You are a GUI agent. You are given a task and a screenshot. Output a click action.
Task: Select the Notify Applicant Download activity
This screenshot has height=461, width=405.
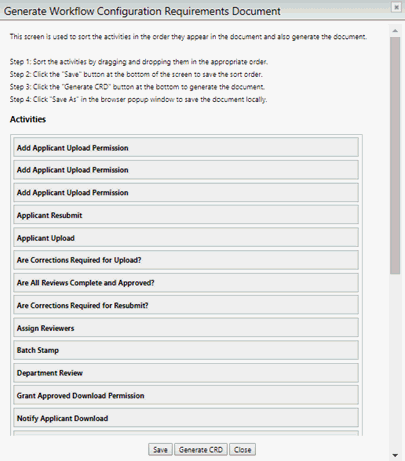186,418
